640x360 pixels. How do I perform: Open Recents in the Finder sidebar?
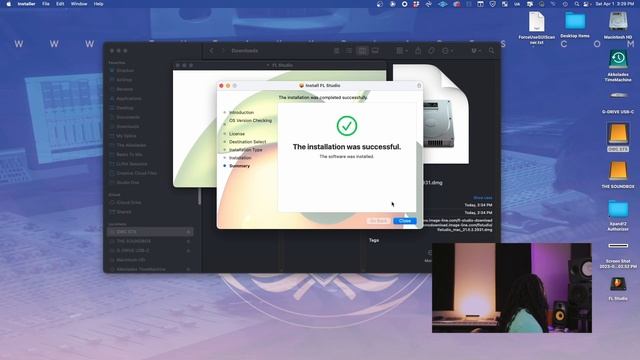coord(124,89)
